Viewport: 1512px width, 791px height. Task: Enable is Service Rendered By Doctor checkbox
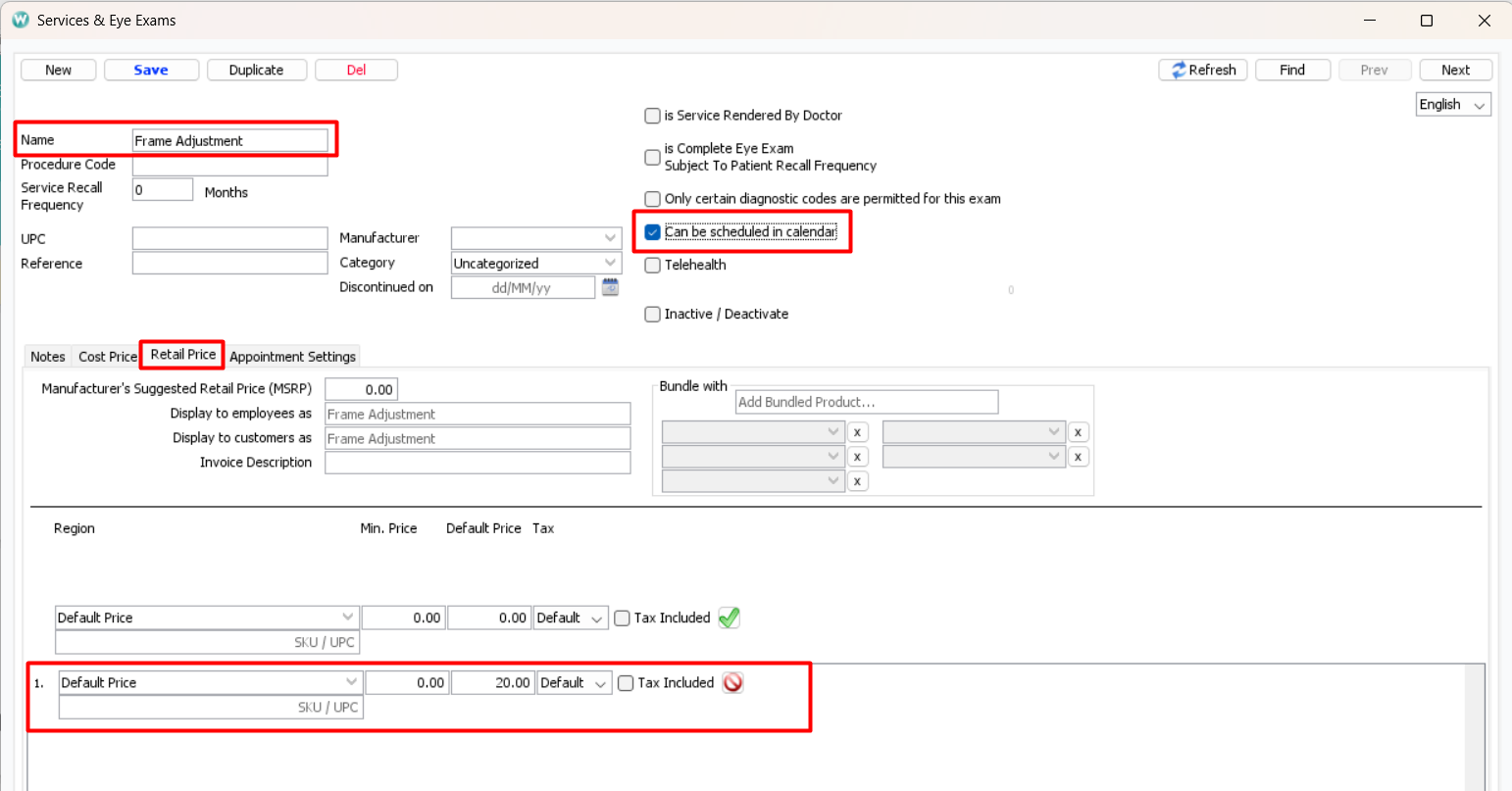coord(652,116)
